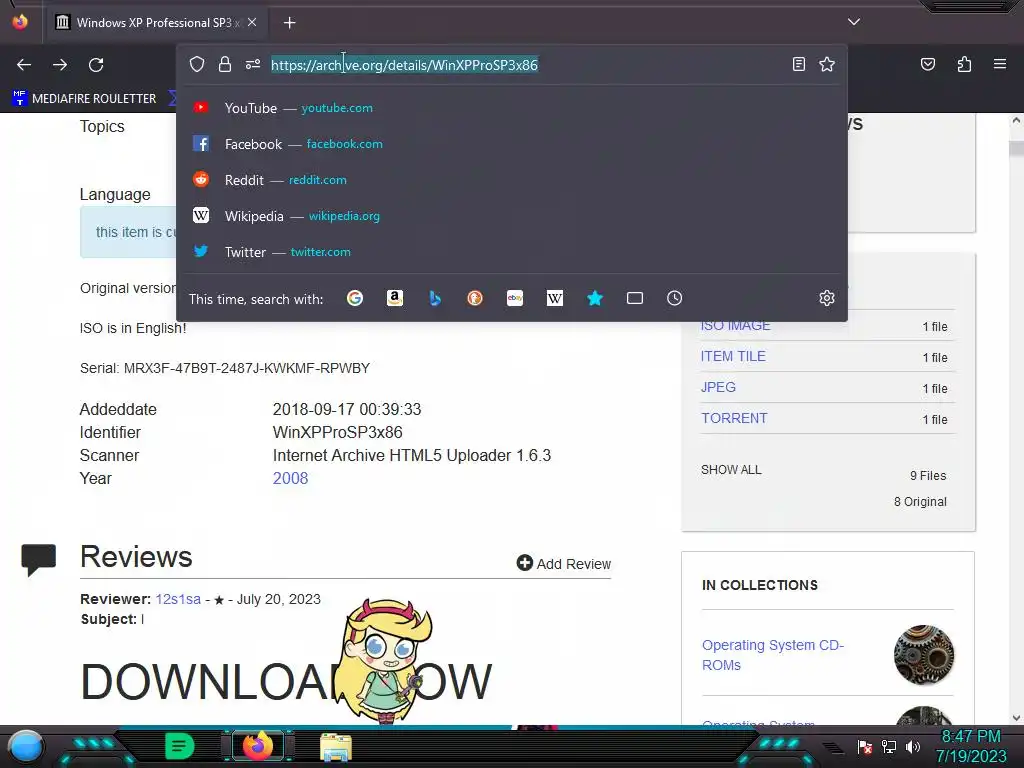
Task: Choose the Reddit suggestion
Action: pyautogui.click(x=512, y=180)
